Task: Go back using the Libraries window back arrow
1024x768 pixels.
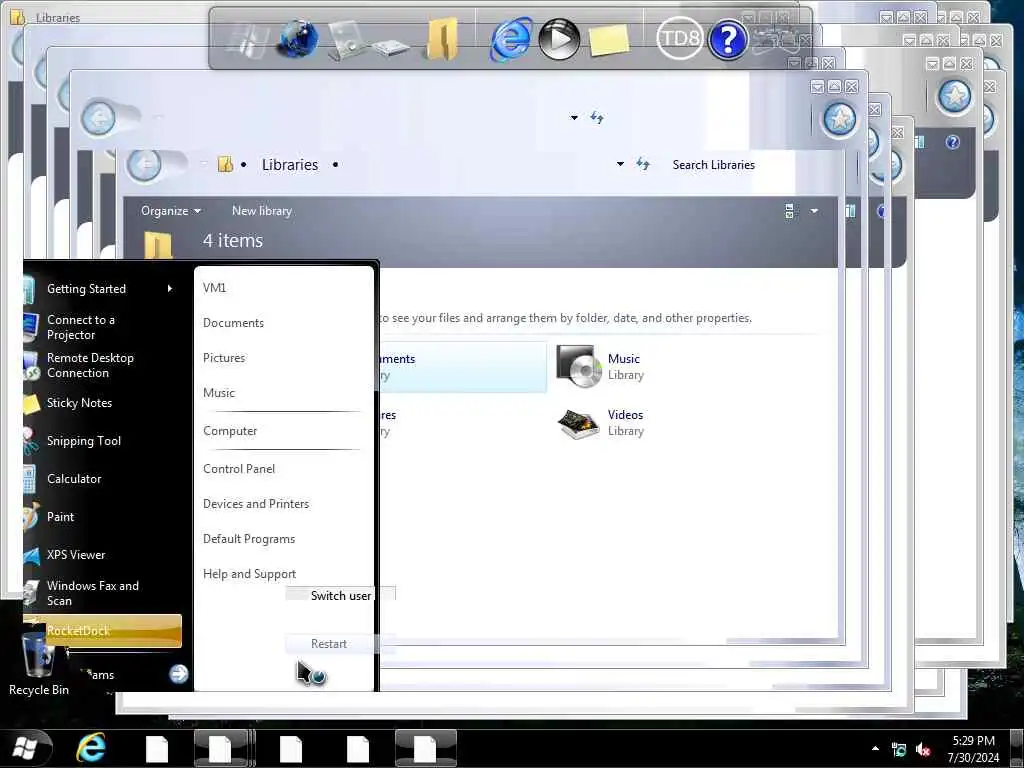Action: (144, 165)
